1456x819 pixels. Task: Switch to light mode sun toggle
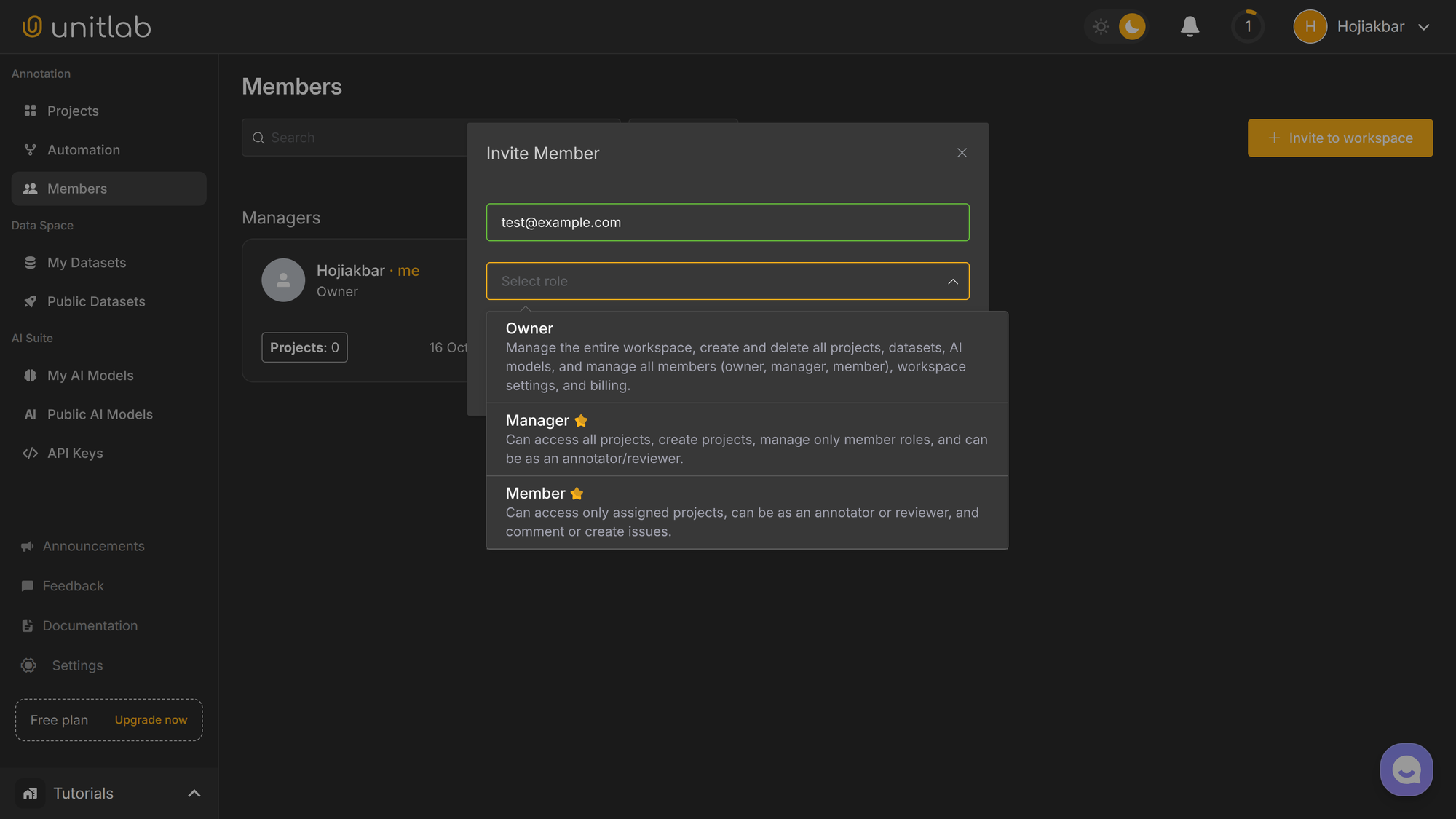1101,27
